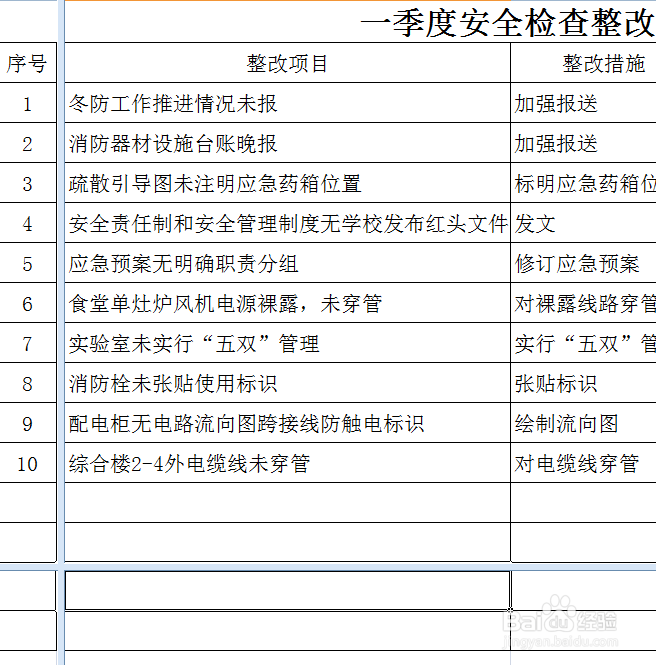This screenshot has width=656, height=665.
Task: Click serial number 2 cell
Action: [x=28, y=143]
